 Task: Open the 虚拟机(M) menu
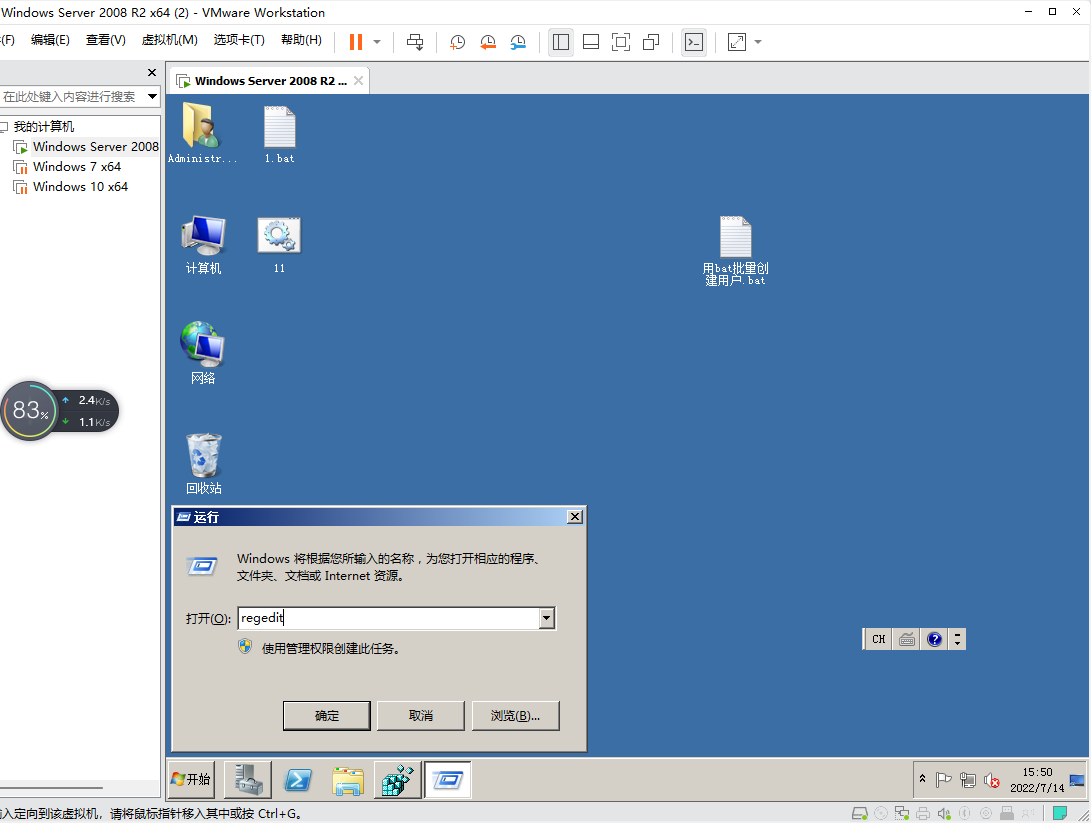pos(170,40)
